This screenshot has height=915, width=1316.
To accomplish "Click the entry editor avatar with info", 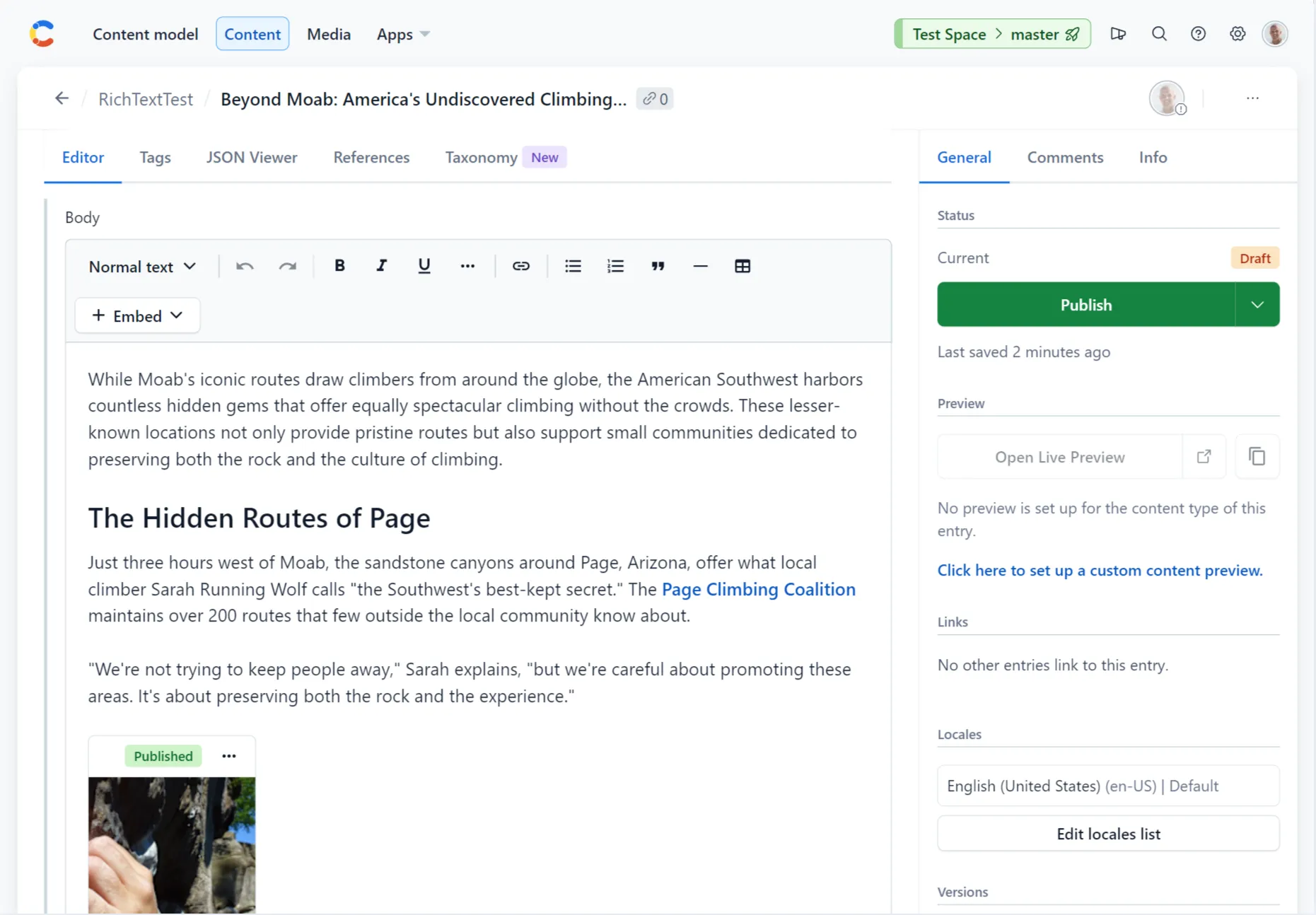I will pyautogui.click(x=1167, y=98).
